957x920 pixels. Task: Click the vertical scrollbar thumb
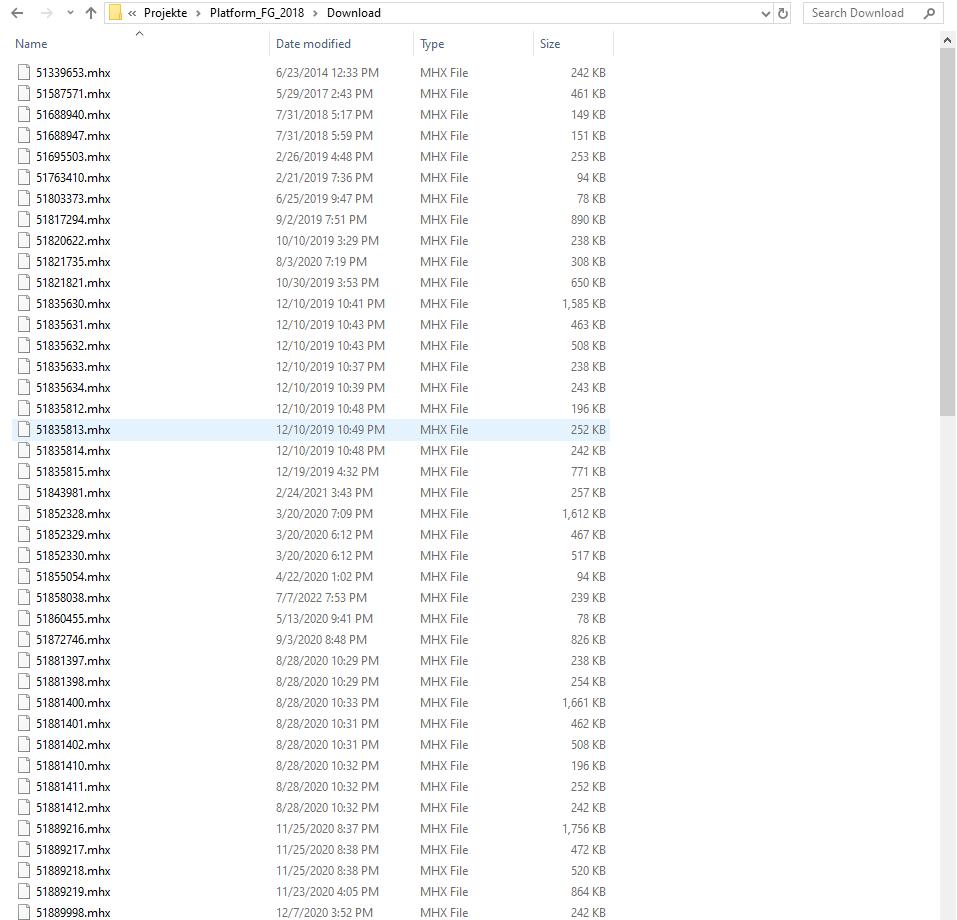[x=948, y=230]
